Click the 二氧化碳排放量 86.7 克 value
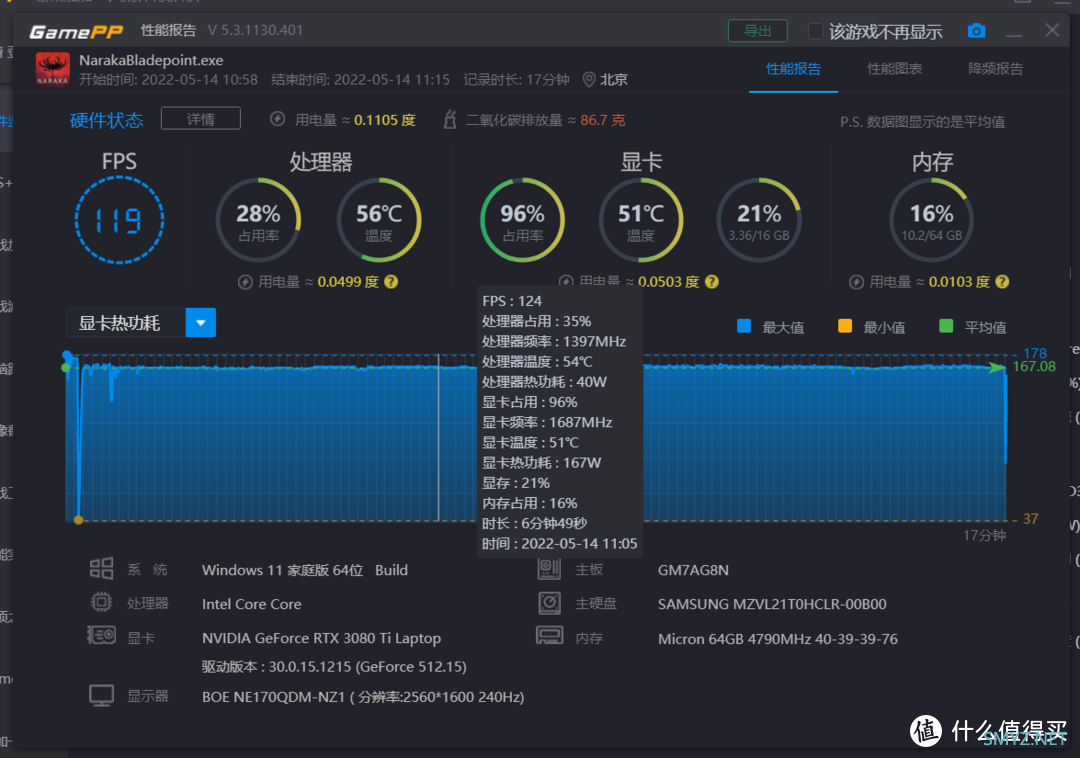 point(602,120)
